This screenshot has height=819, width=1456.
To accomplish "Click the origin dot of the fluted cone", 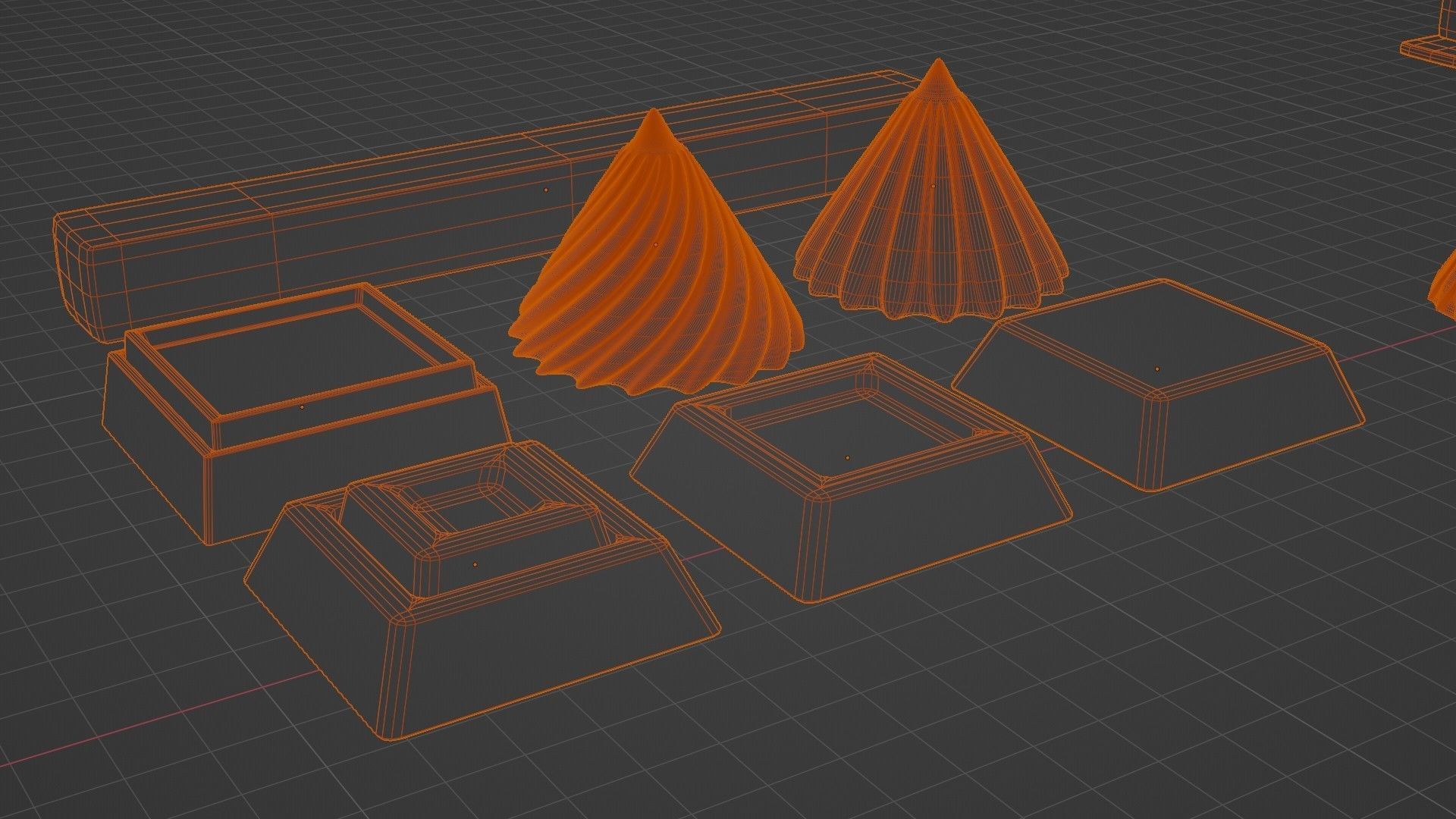I will coord(933,185).
